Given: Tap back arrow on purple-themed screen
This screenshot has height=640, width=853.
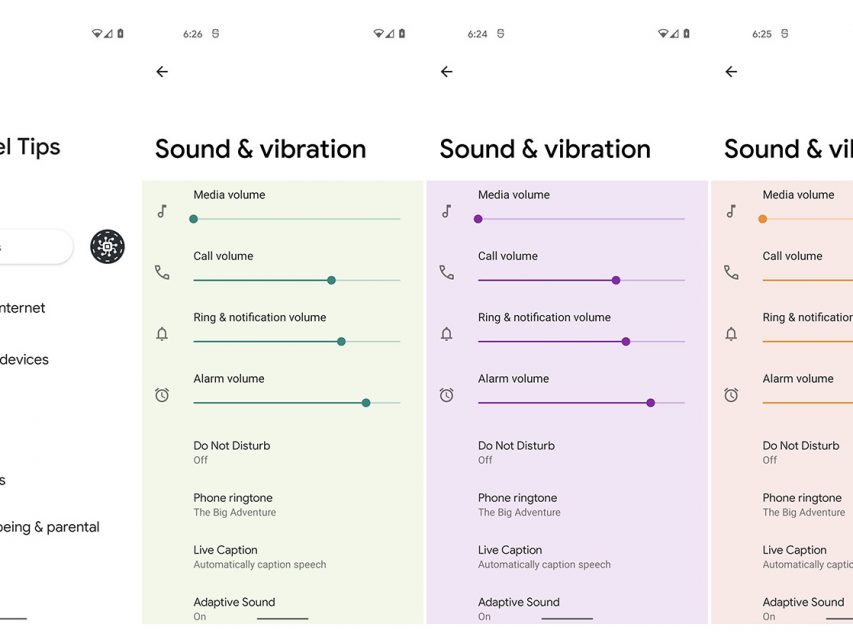Looking at the screenshot, I should pyautogui.click(x=446, y=72).
